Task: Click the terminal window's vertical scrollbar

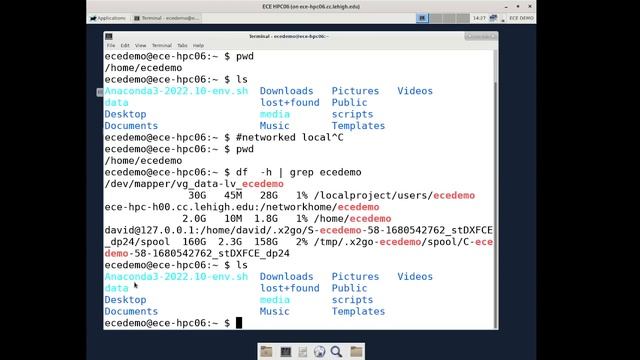Action: (496, 189)
